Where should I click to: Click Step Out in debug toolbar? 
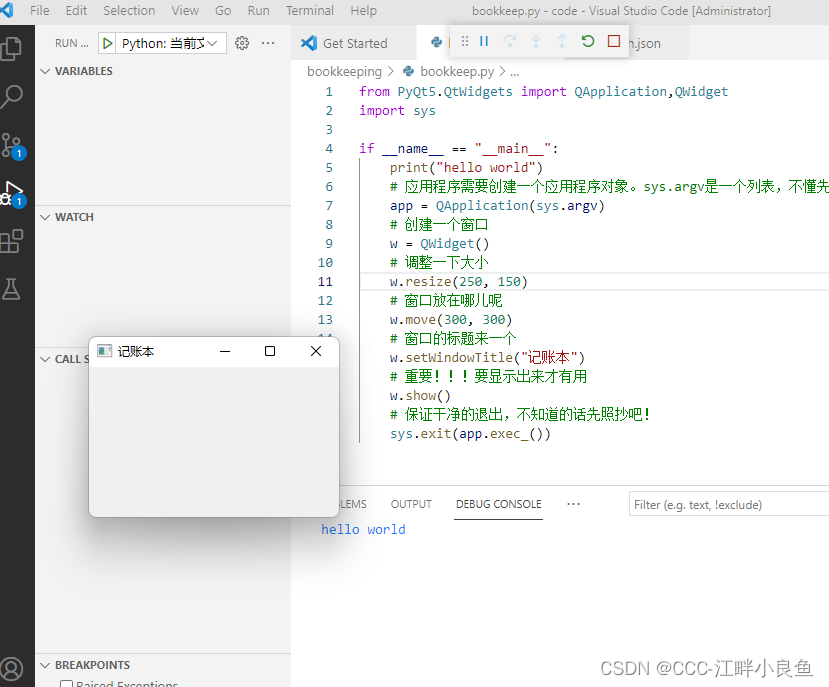point(561,41)
